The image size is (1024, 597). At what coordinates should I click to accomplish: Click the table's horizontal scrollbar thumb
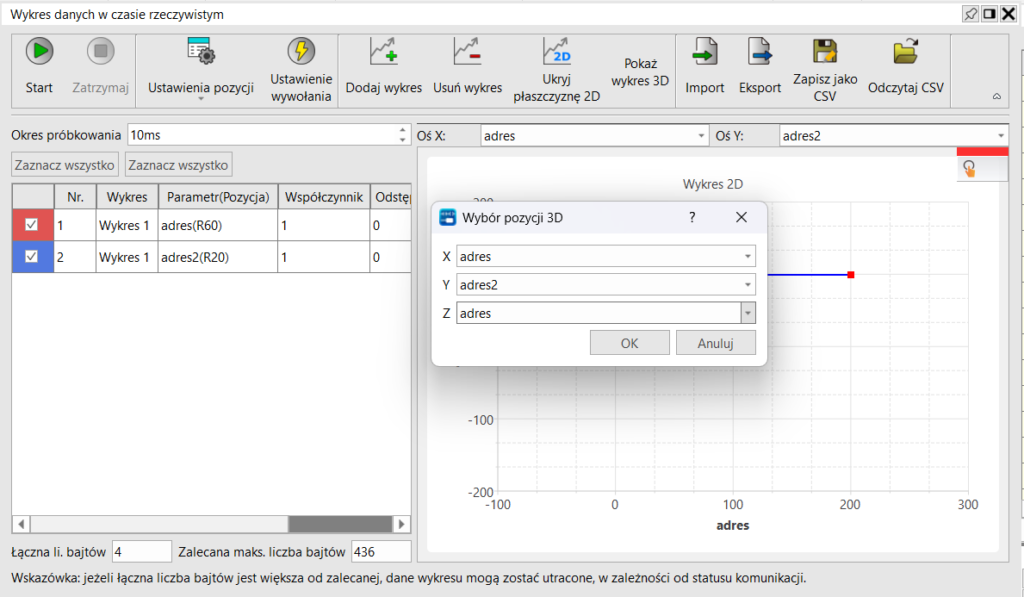[340, 524]
